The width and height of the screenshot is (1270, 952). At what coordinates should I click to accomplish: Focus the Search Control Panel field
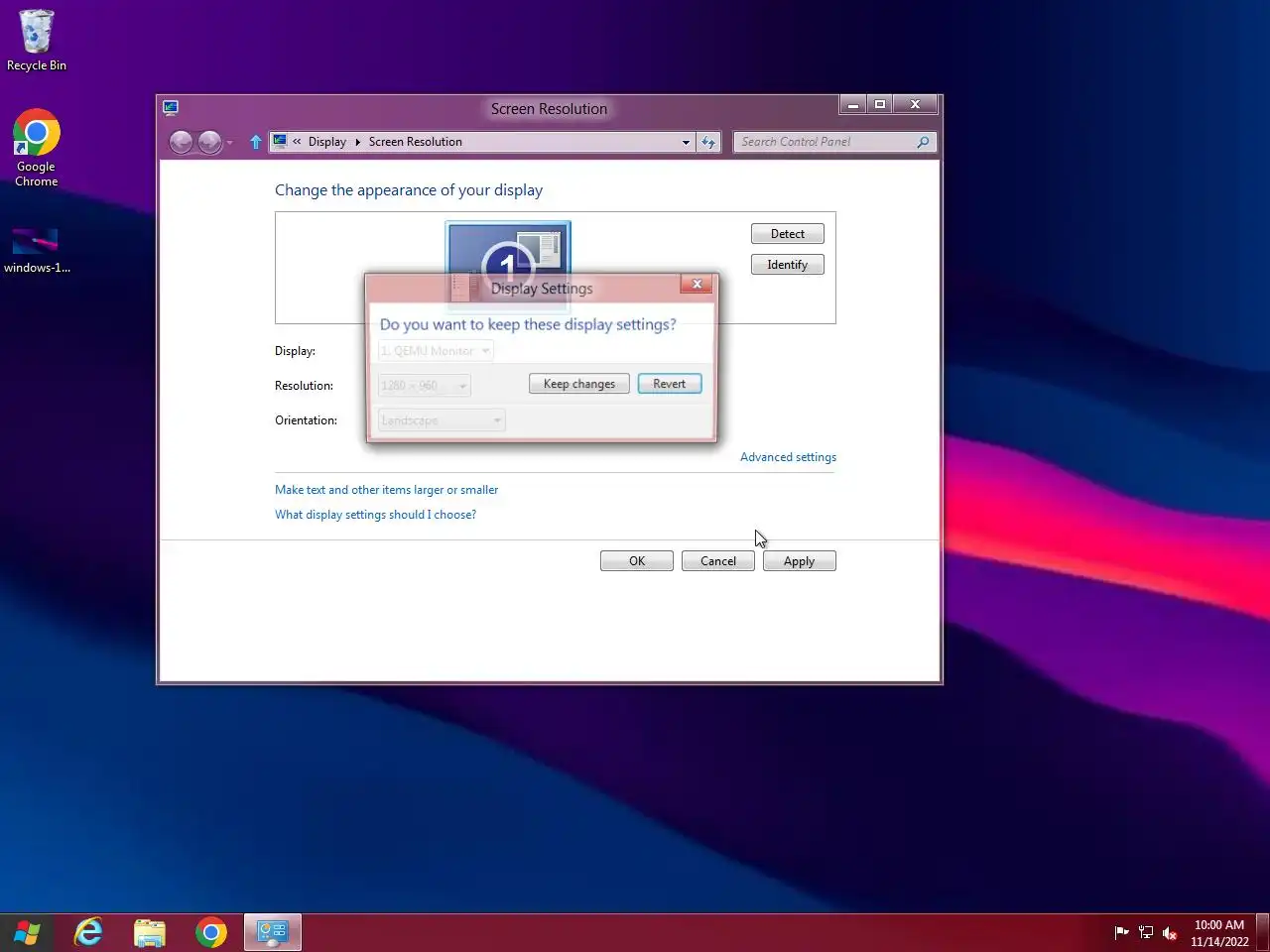pyautogui.click(x=825, y=142)
